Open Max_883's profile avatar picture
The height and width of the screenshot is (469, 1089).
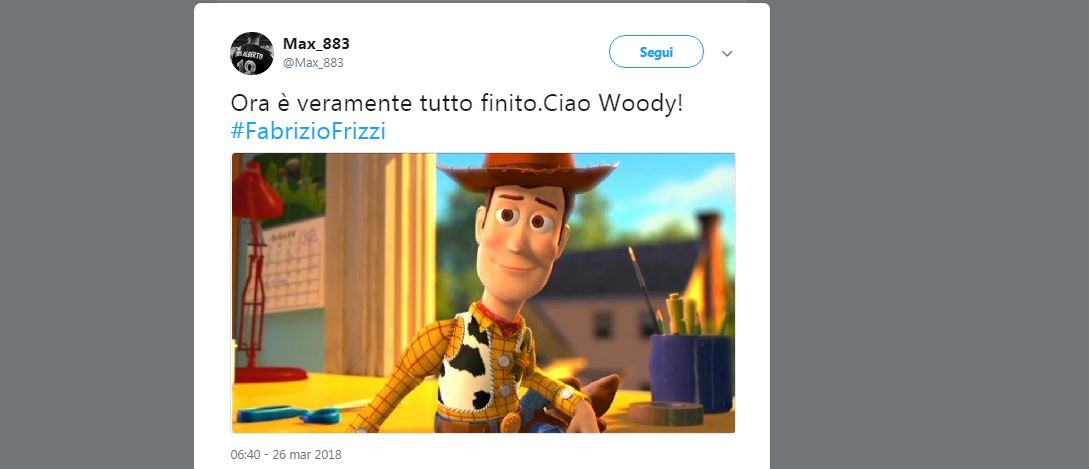[252, 54]
